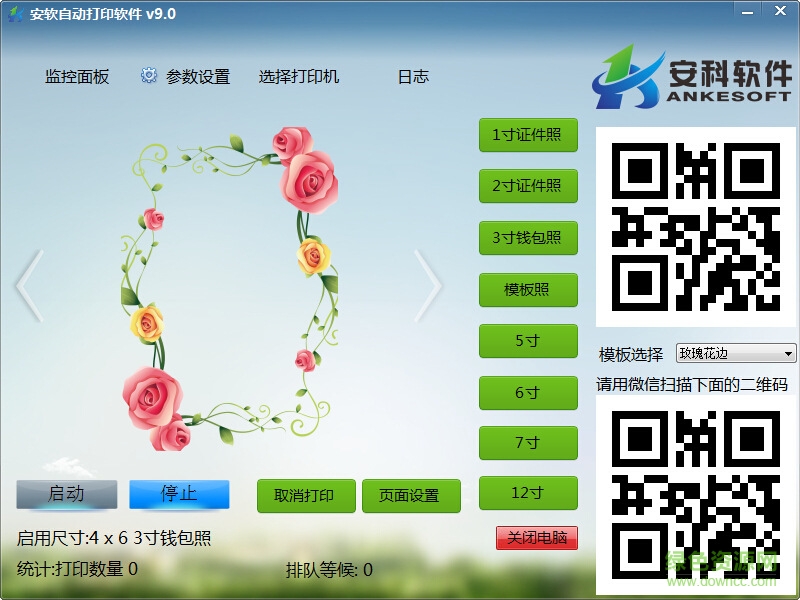800x600 pixels.
Task: Click the gear icon beside 参数设置
Action: (x=147, y=74)
